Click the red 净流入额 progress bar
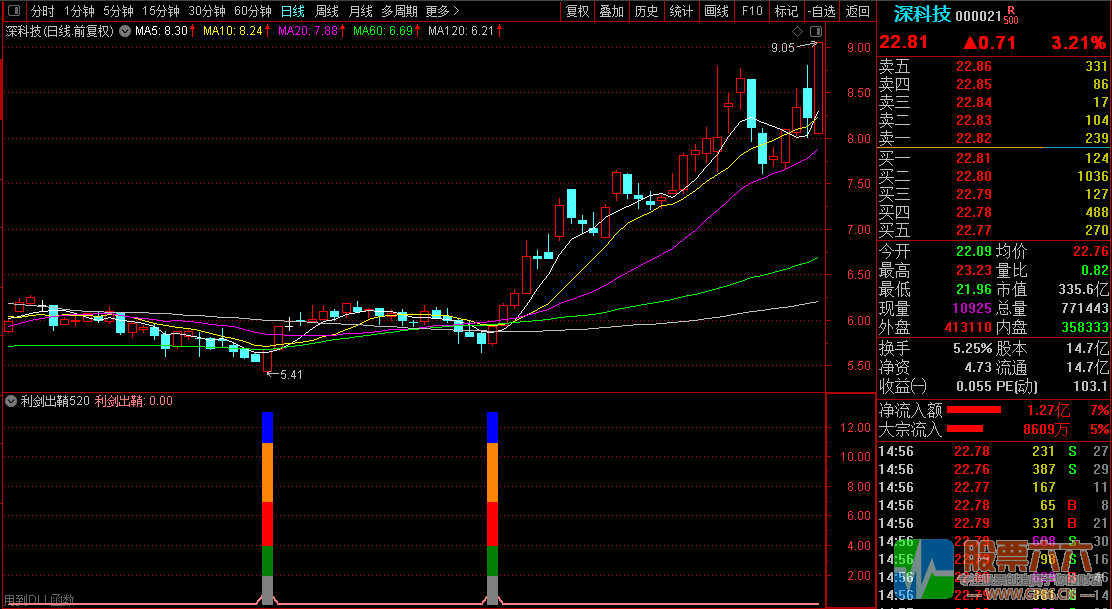The height and width of the screenshot is (609, 1112). (973, 410)
